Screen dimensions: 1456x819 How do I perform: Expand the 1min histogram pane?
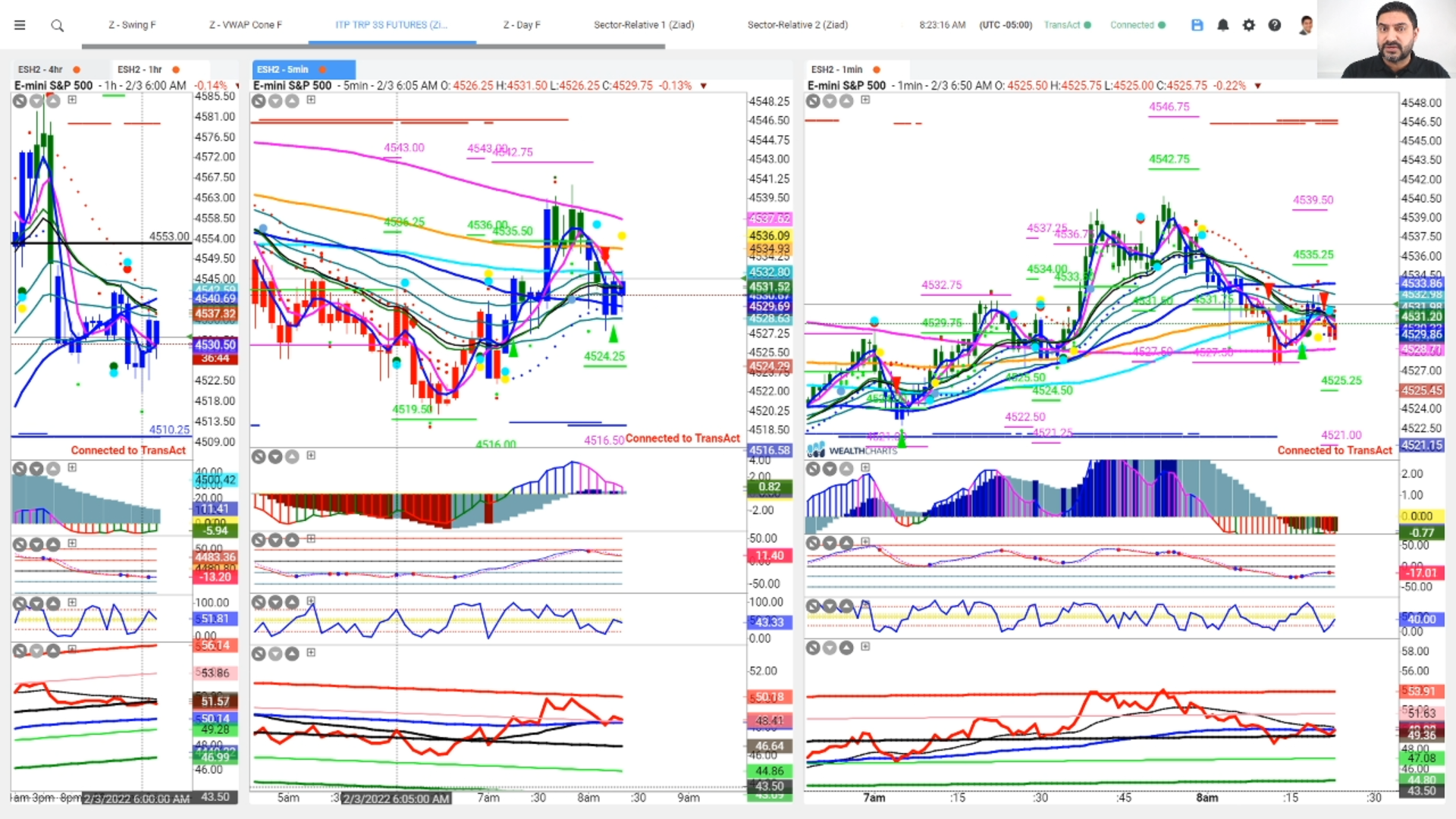[x=865, y=468]
